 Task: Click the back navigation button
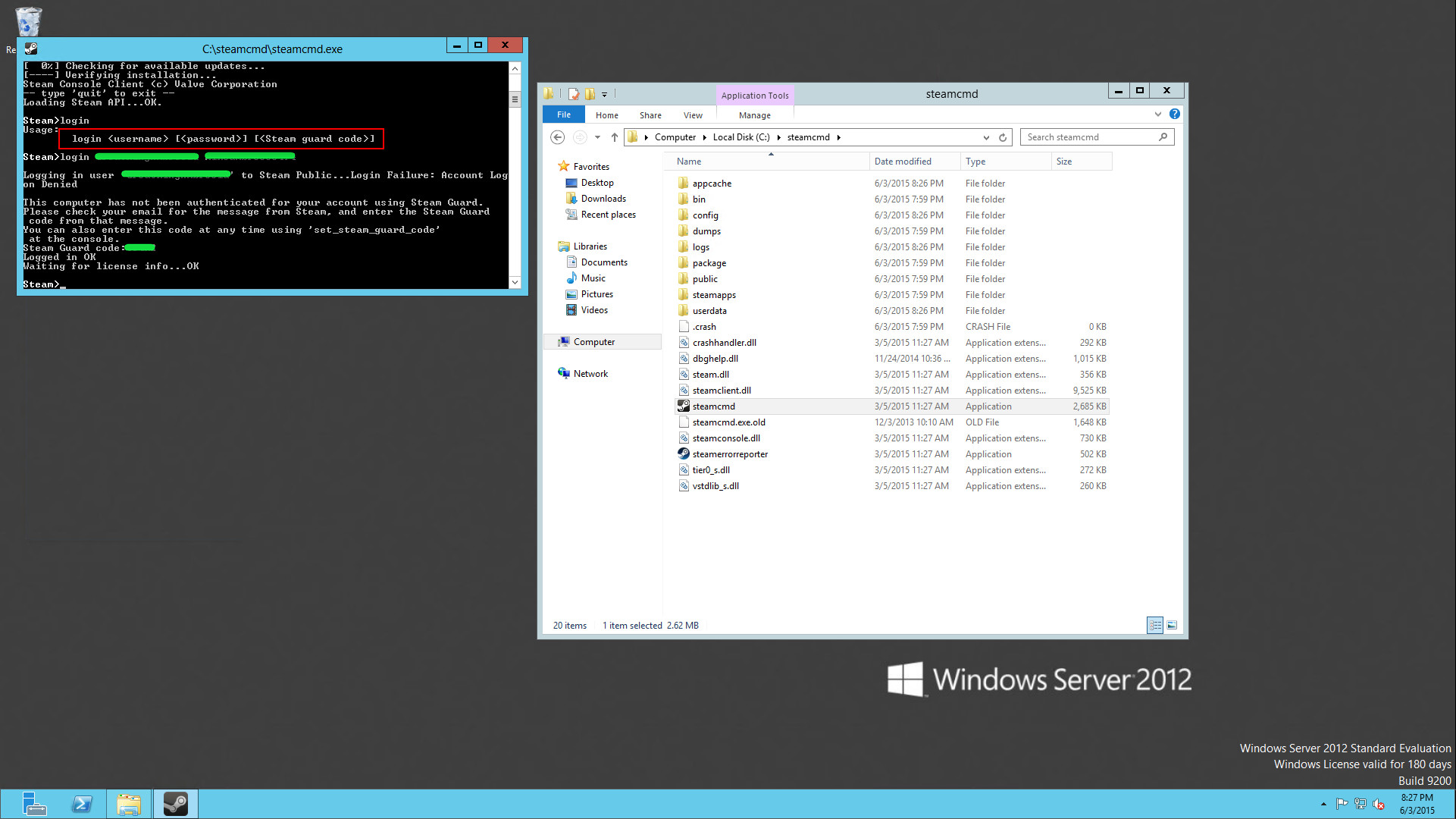(x=558, y=136)
